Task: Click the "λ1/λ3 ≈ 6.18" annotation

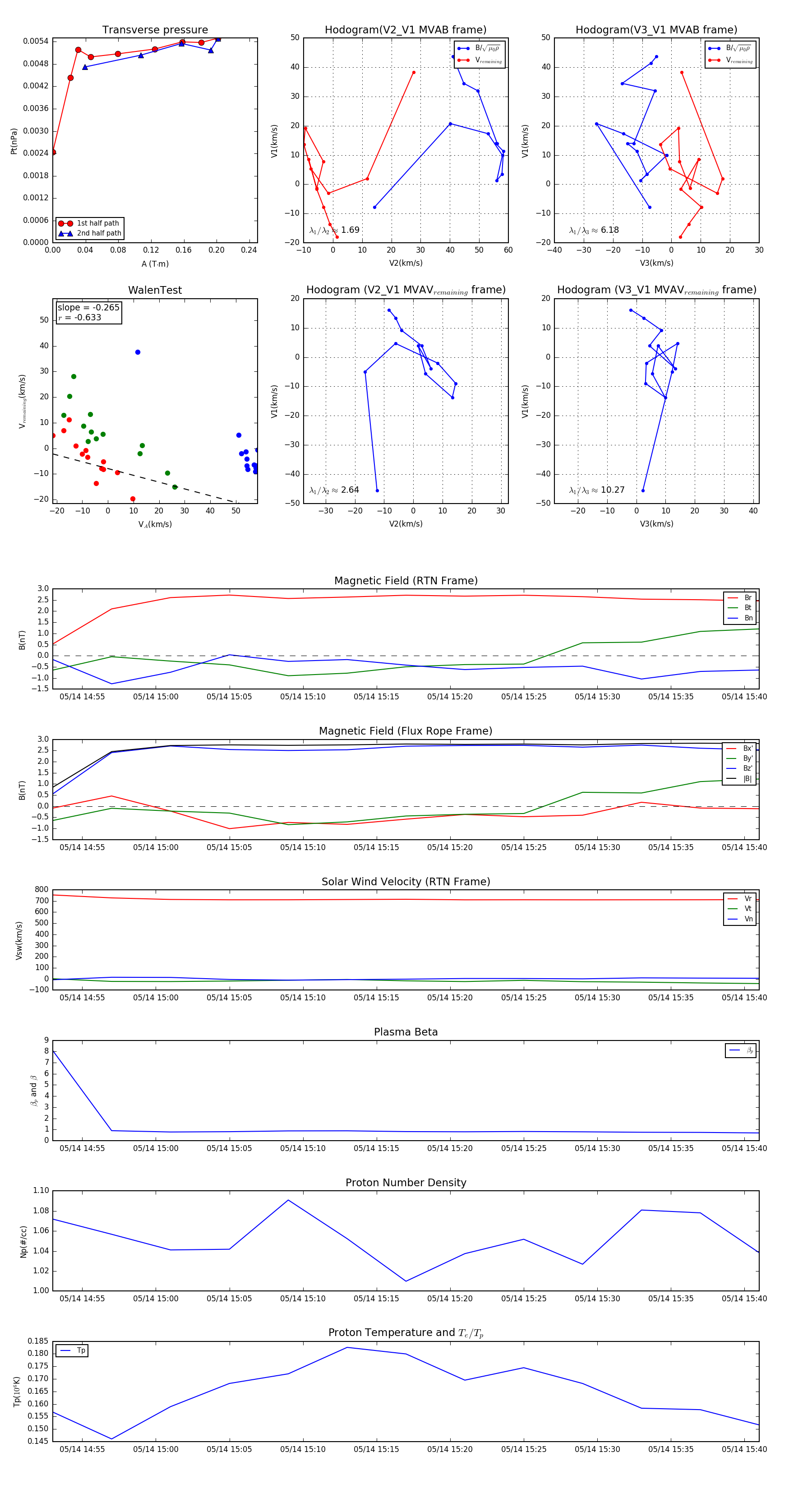Action: pyautogui.click(x=594, y=230)
